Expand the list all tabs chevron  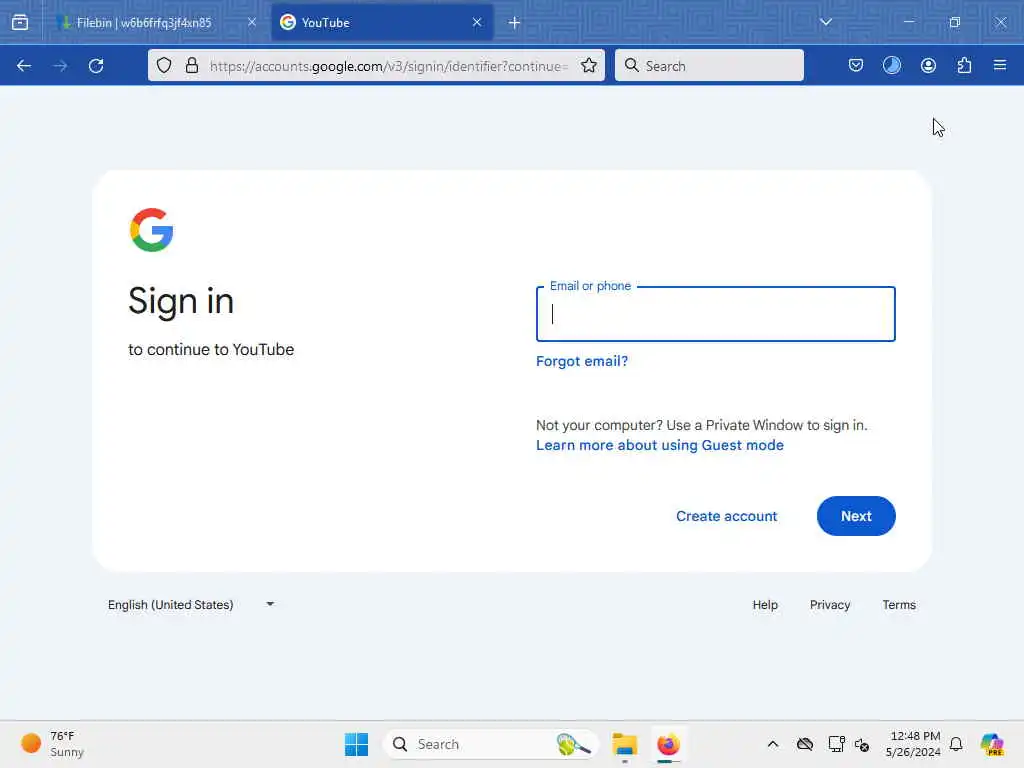(x=825, y=22)
